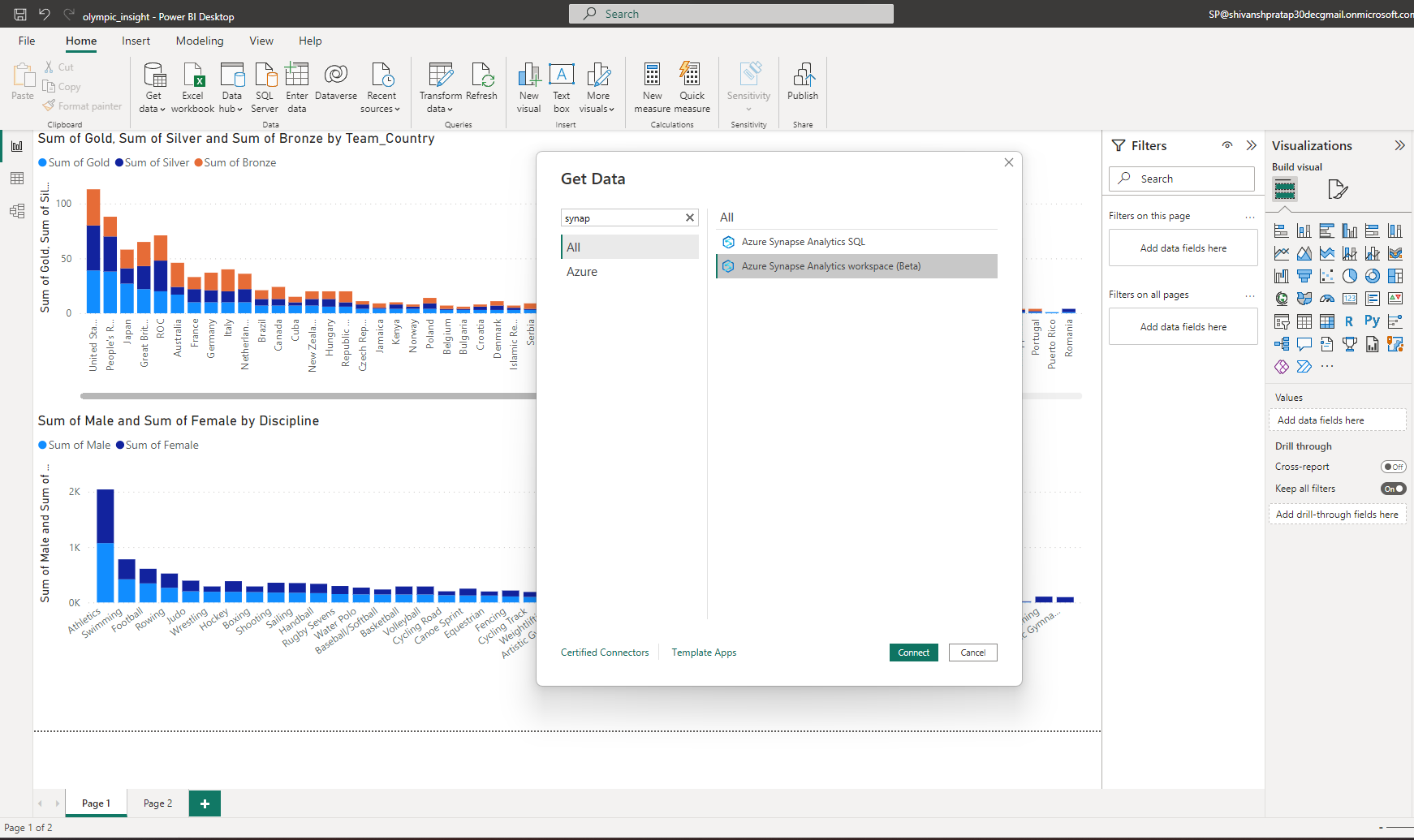Refresh the data in the ribbon
This screenshot has width=1414, height=840.
[x=481, y=82]
